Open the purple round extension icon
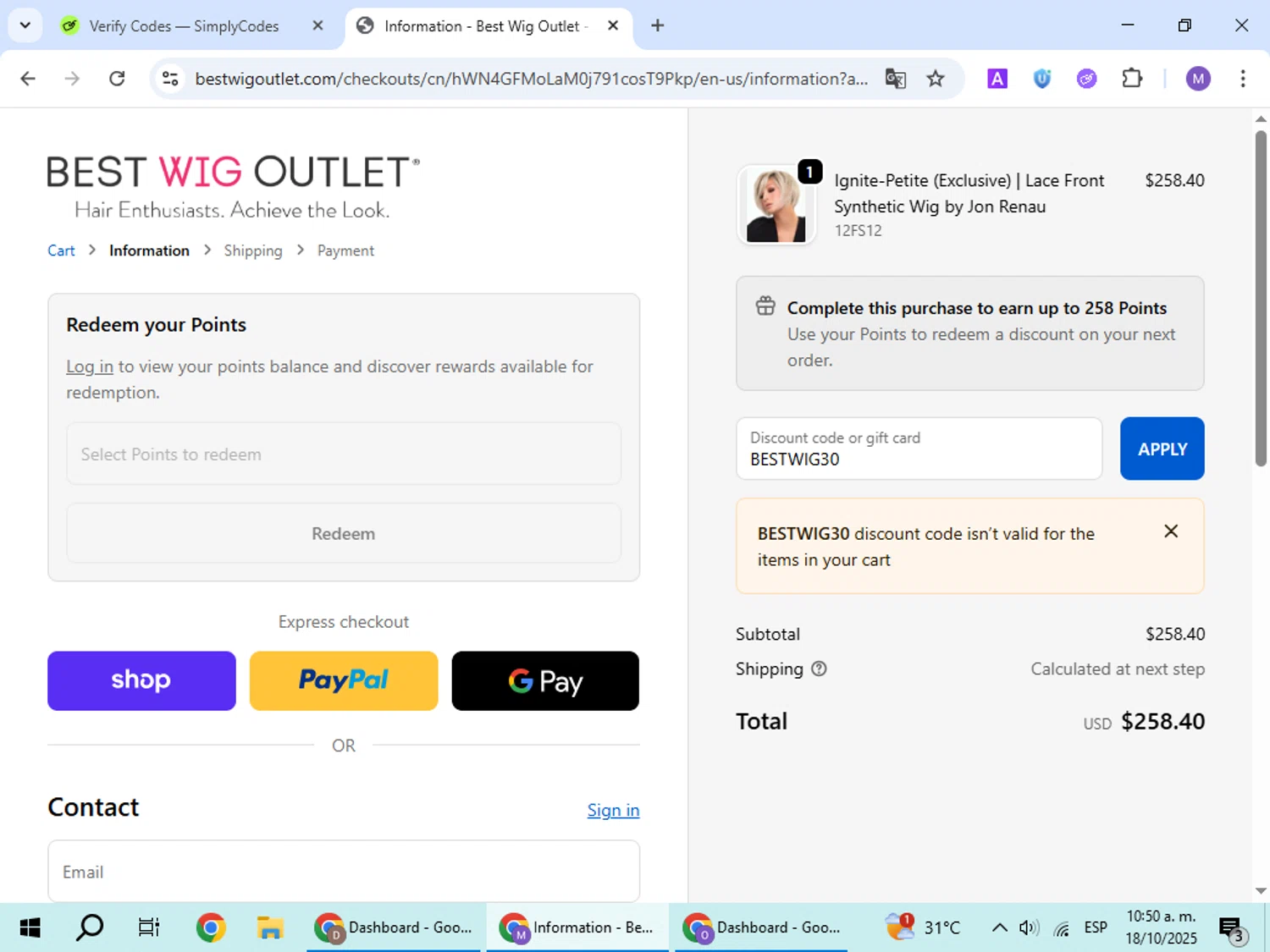Screen dimensions: 1270x952 (x=1086, y=79)
